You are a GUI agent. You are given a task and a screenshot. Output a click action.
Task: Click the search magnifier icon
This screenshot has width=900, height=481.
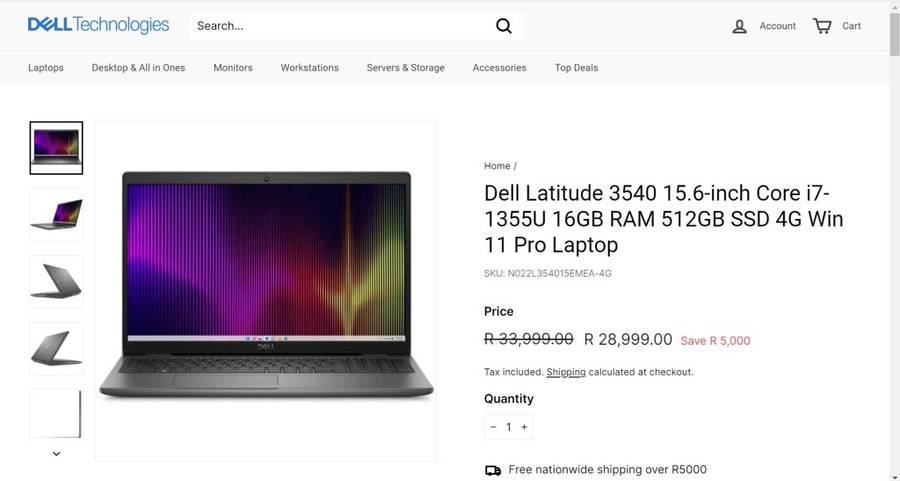click(503, 26)
